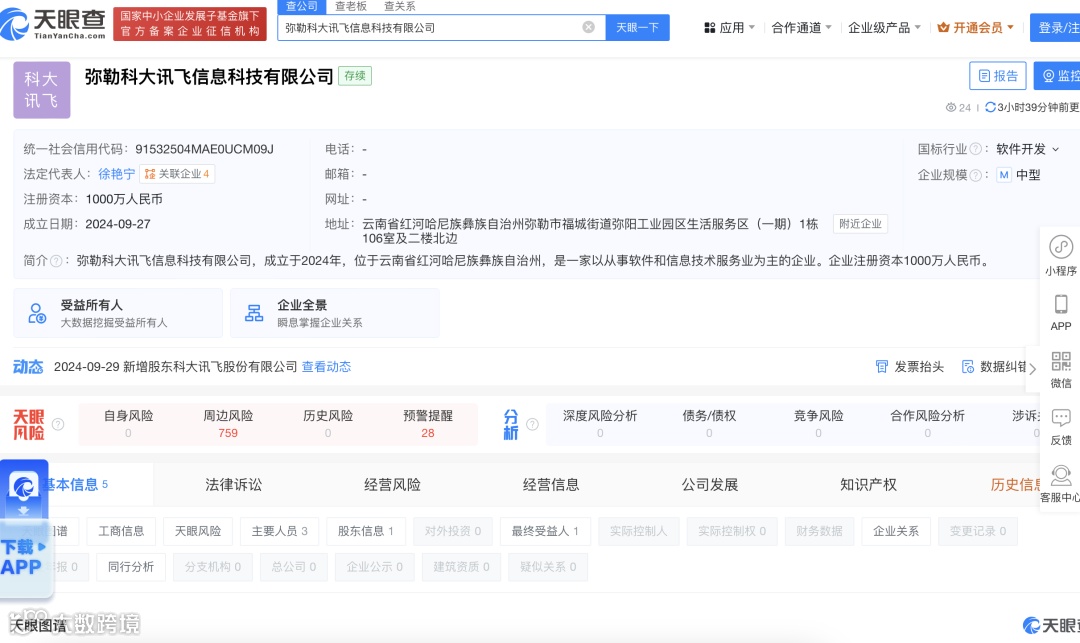Open the 公司发展 tab
This screenshot has height=643, width=1080.
point(709,485)
